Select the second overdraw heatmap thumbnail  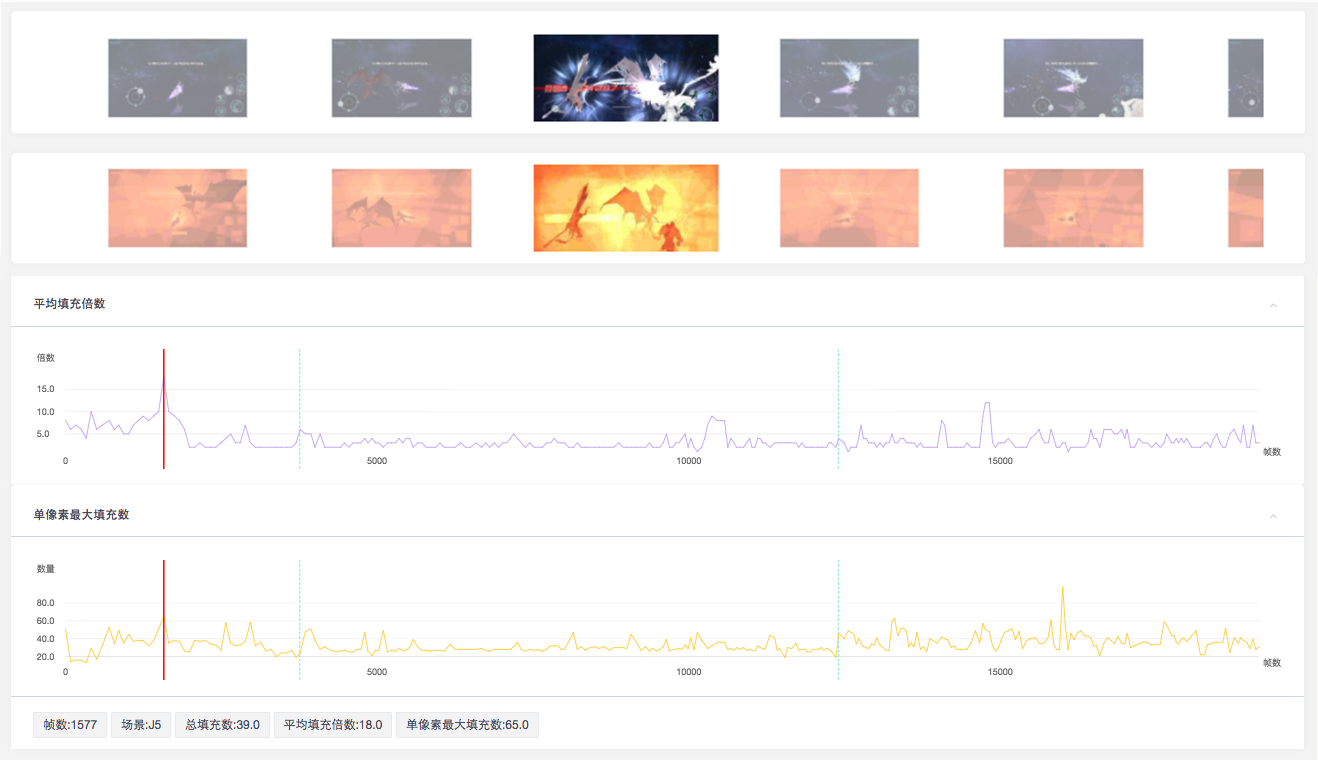click(401, 208)
